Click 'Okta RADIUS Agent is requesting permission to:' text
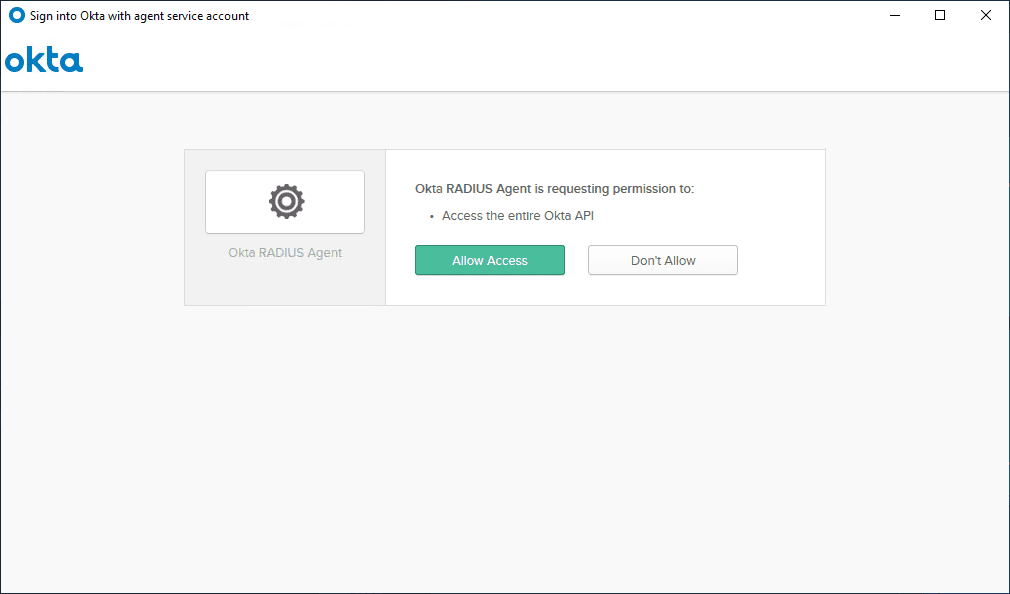1010x594 pixels. tap(554, 189)
